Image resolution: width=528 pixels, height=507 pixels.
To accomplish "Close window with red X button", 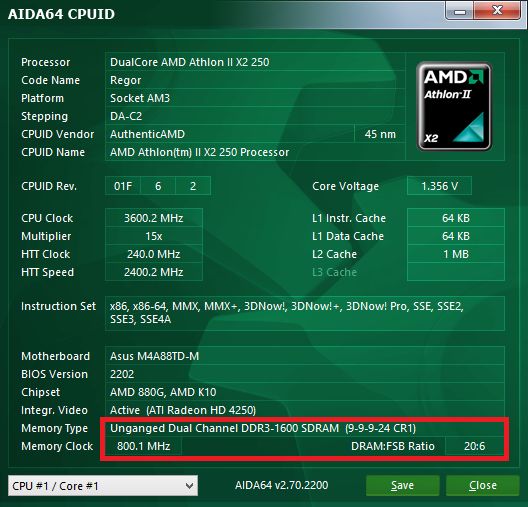I will (x=497, y=11).
